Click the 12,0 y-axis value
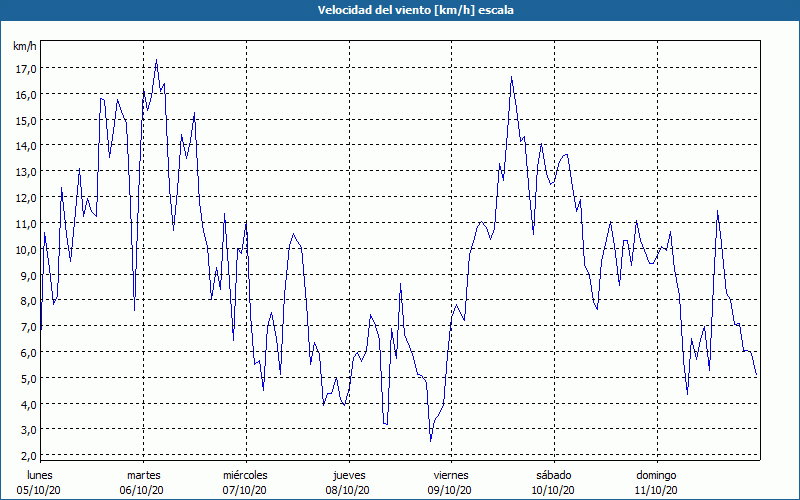 coord(26,198)
